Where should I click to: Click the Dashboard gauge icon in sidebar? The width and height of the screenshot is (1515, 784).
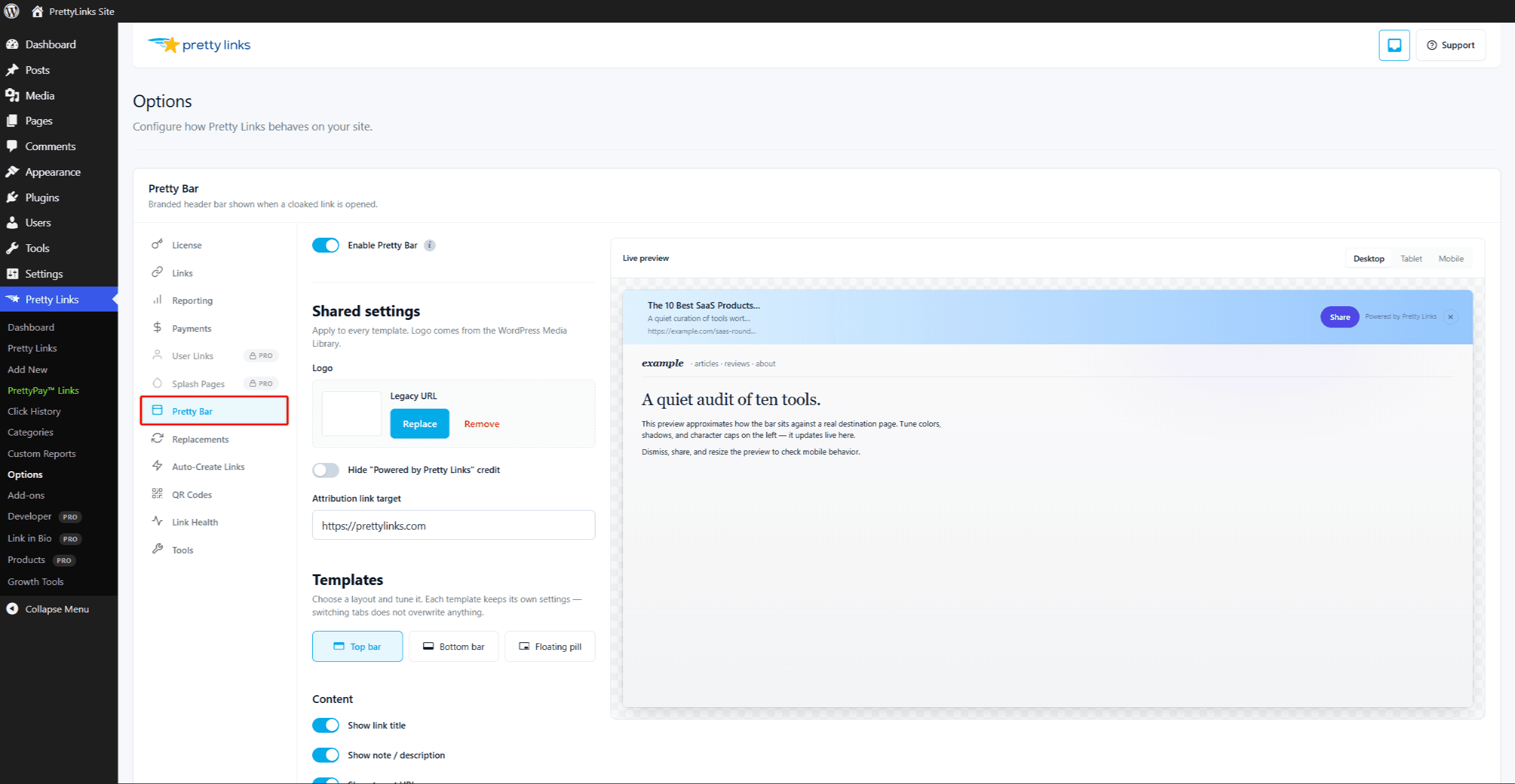coord(12,44)
